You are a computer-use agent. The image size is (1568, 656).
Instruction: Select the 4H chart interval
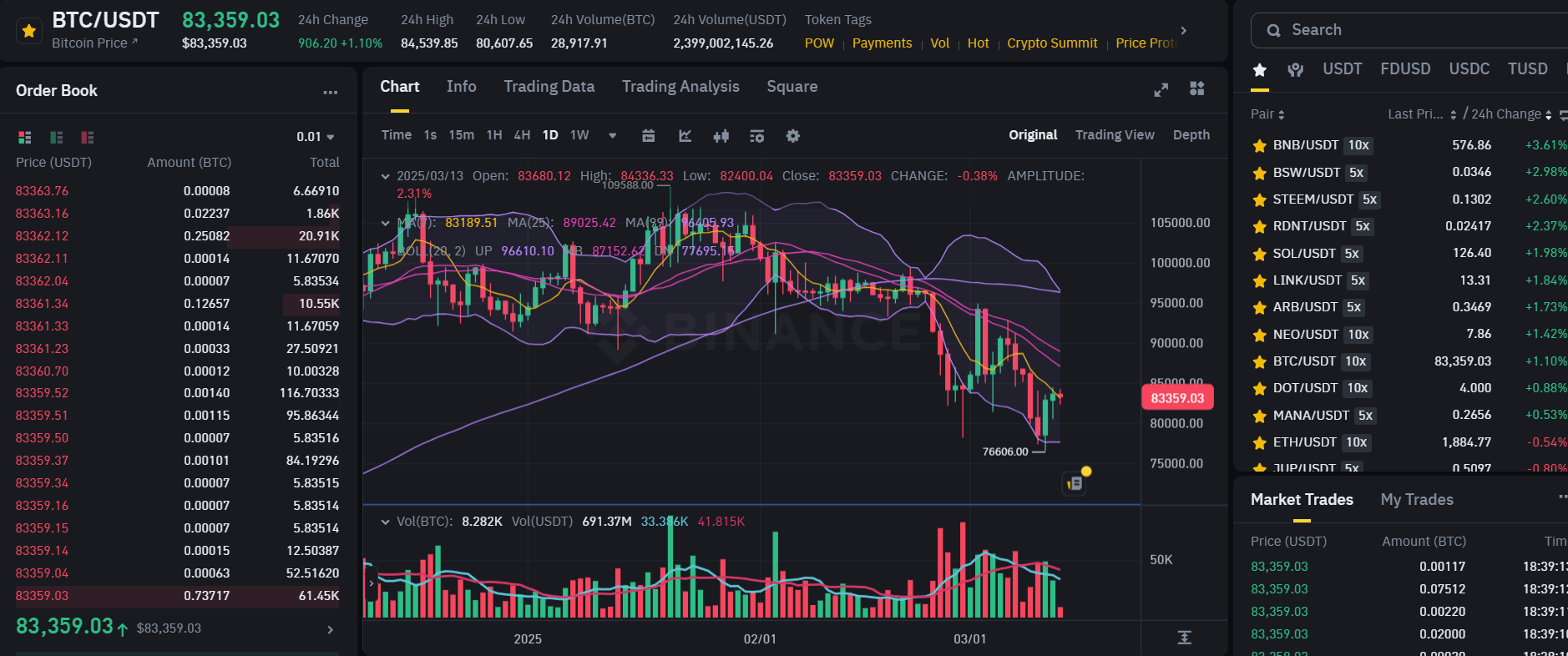(x=523, y=135)
